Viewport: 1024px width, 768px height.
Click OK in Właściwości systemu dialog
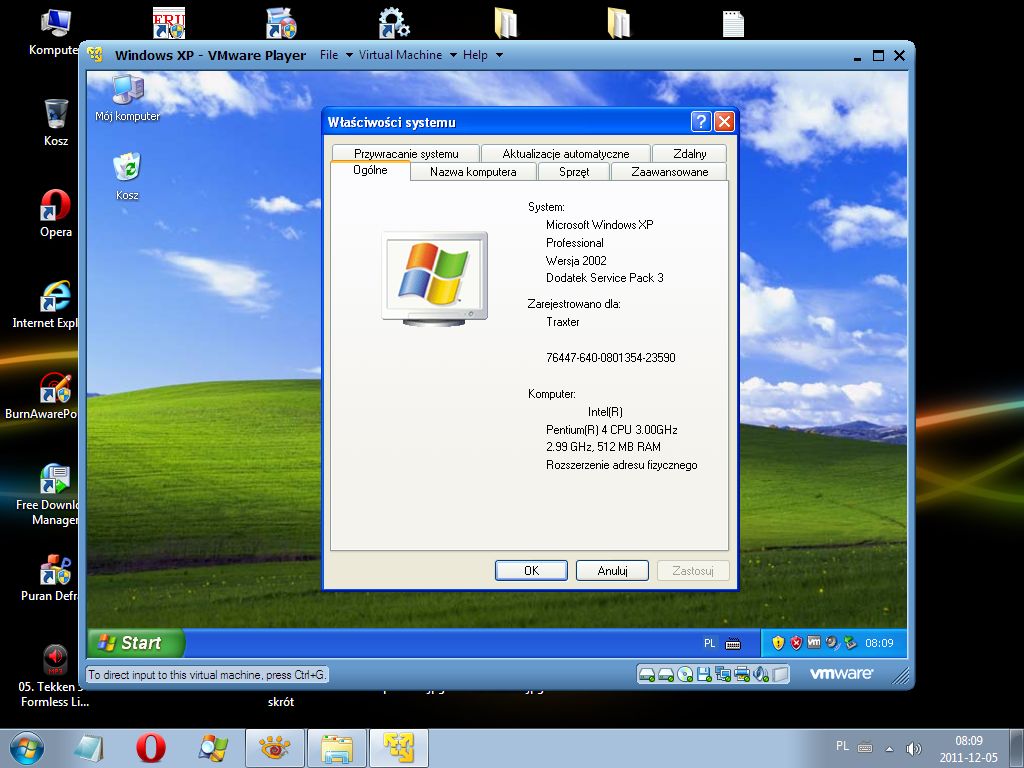[x=531, y=571]
